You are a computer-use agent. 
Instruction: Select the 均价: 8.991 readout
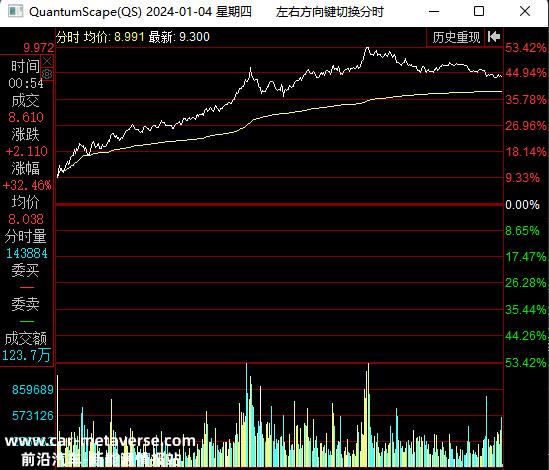pyautogui.click(x=114, y=37)
